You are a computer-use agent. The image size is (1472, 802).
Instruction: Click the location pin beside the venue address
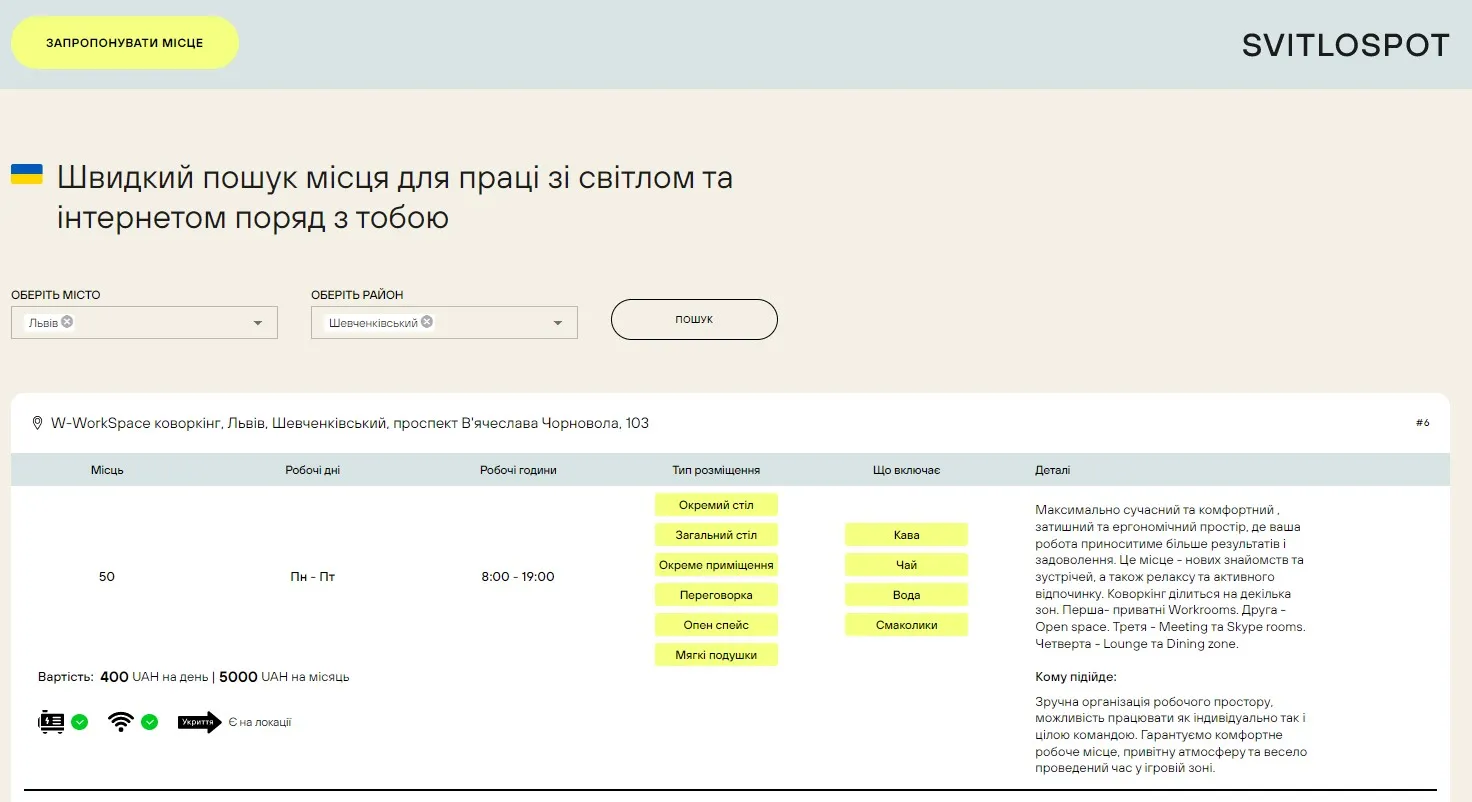point(37,422)
